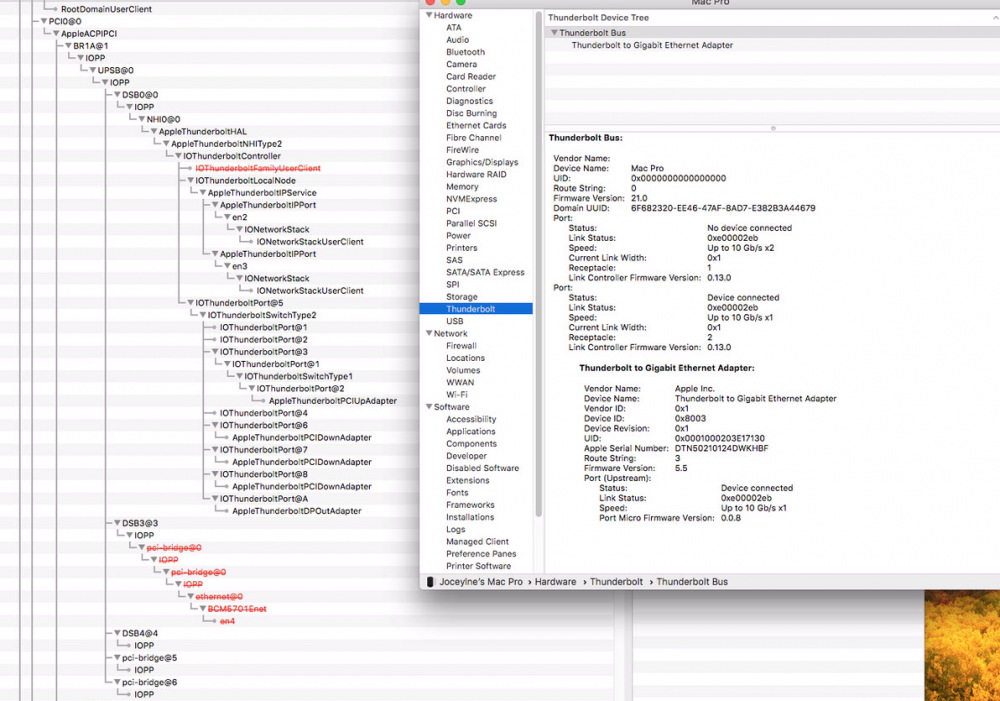Viewport: 1000px width, 701px height.
Task: Select the pci-bridge@6 node
Action: (149, 683)
